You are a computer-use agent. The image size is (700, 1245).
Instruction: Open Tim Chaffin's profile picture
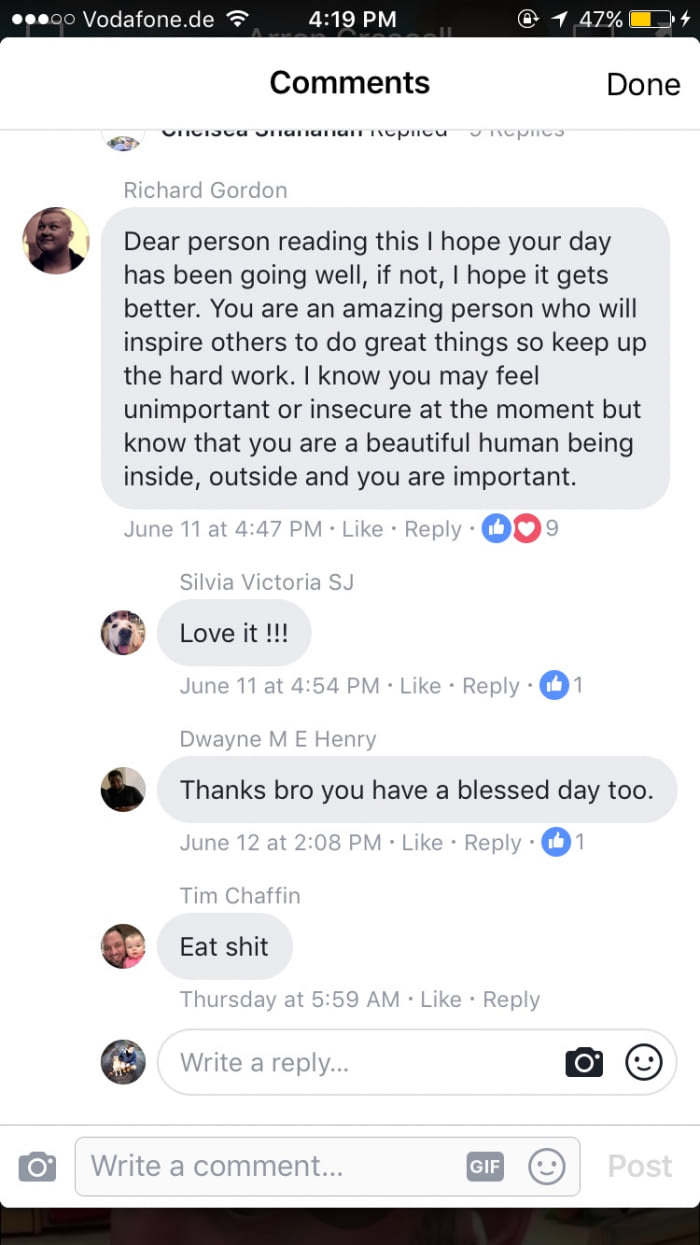(123, 946)
